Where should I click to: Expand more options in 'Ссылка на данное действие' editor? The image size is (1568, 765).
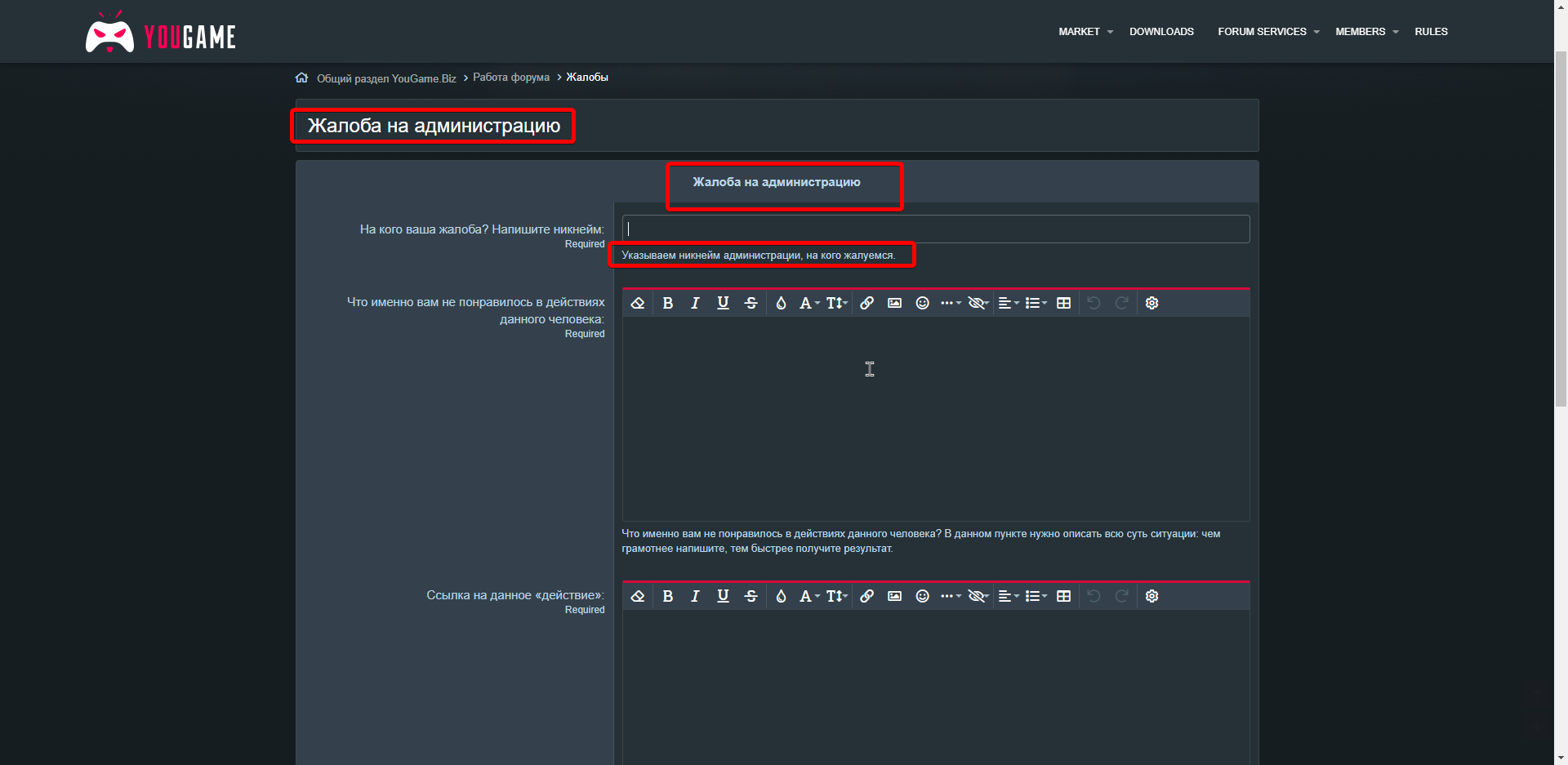tap(951, 596)
